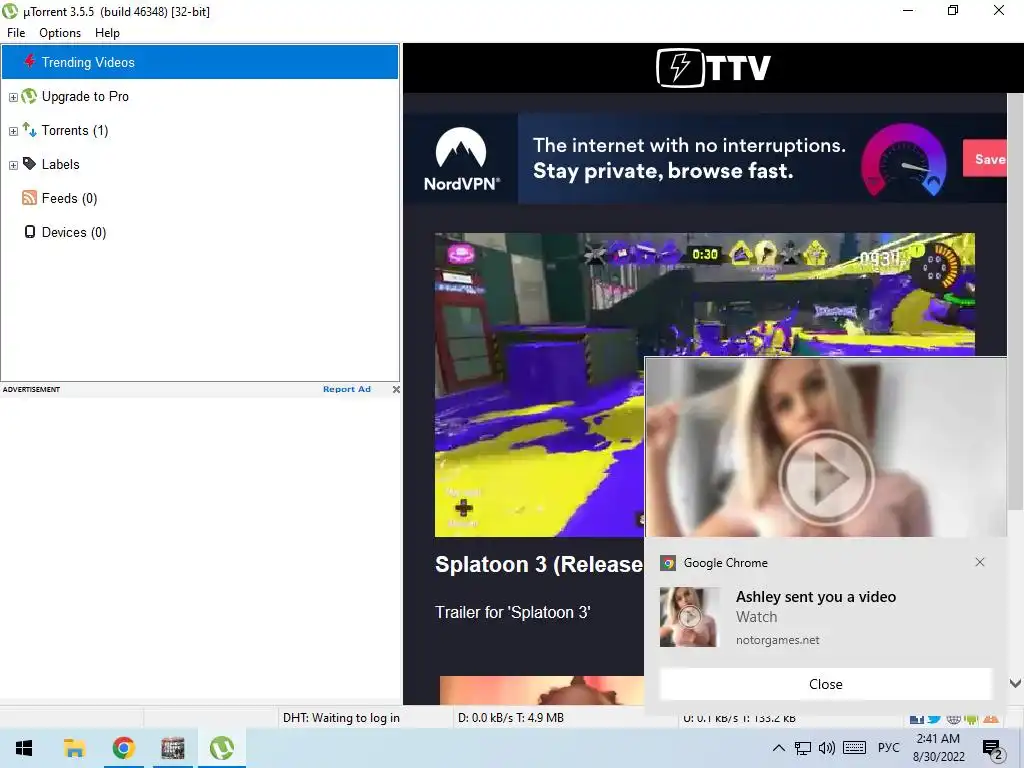Open the clock showing 2:41 AM
This screenshot has width=1024, height=768.
(938, 748)
